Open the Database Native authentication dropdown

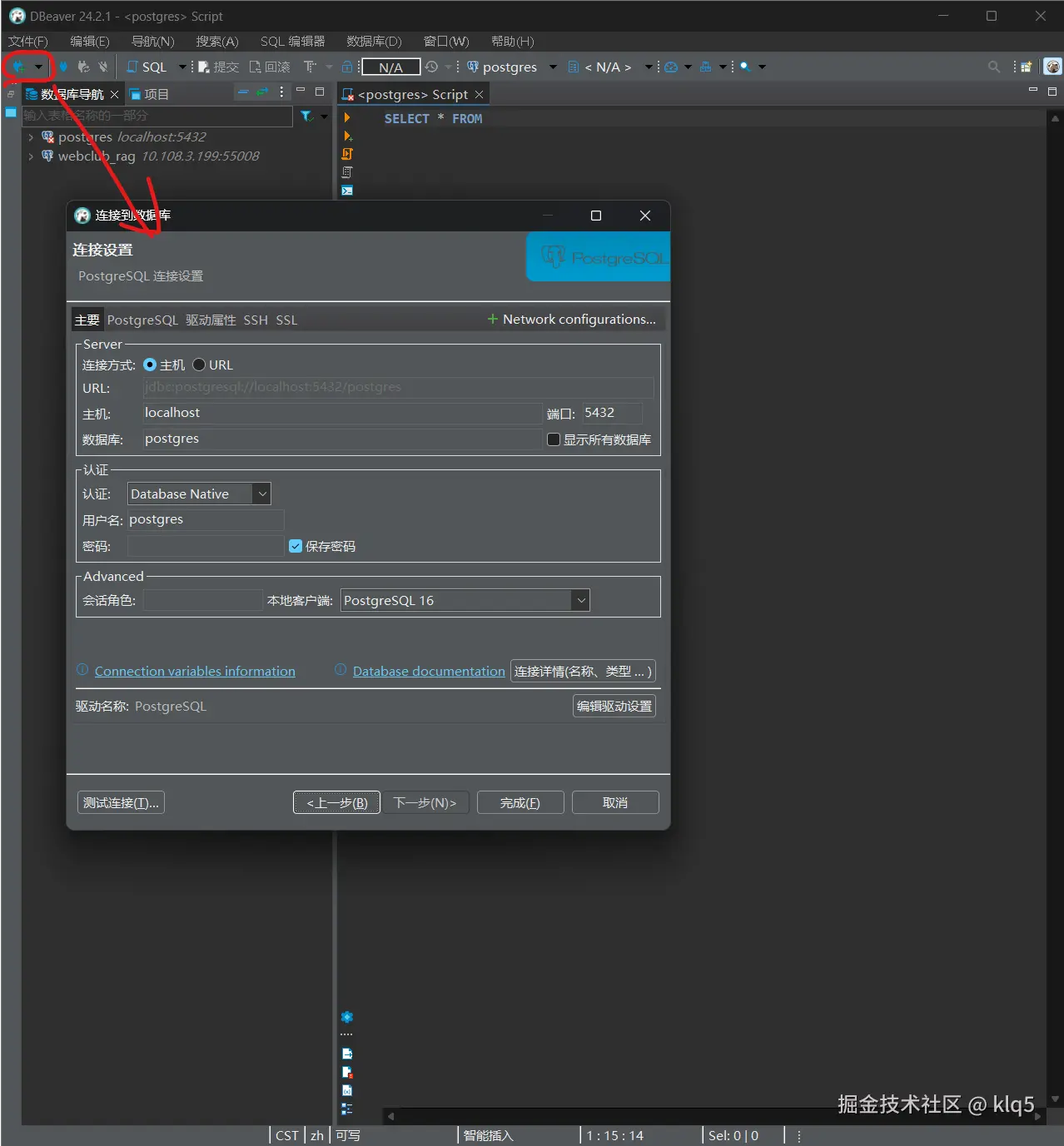[199, 494]
